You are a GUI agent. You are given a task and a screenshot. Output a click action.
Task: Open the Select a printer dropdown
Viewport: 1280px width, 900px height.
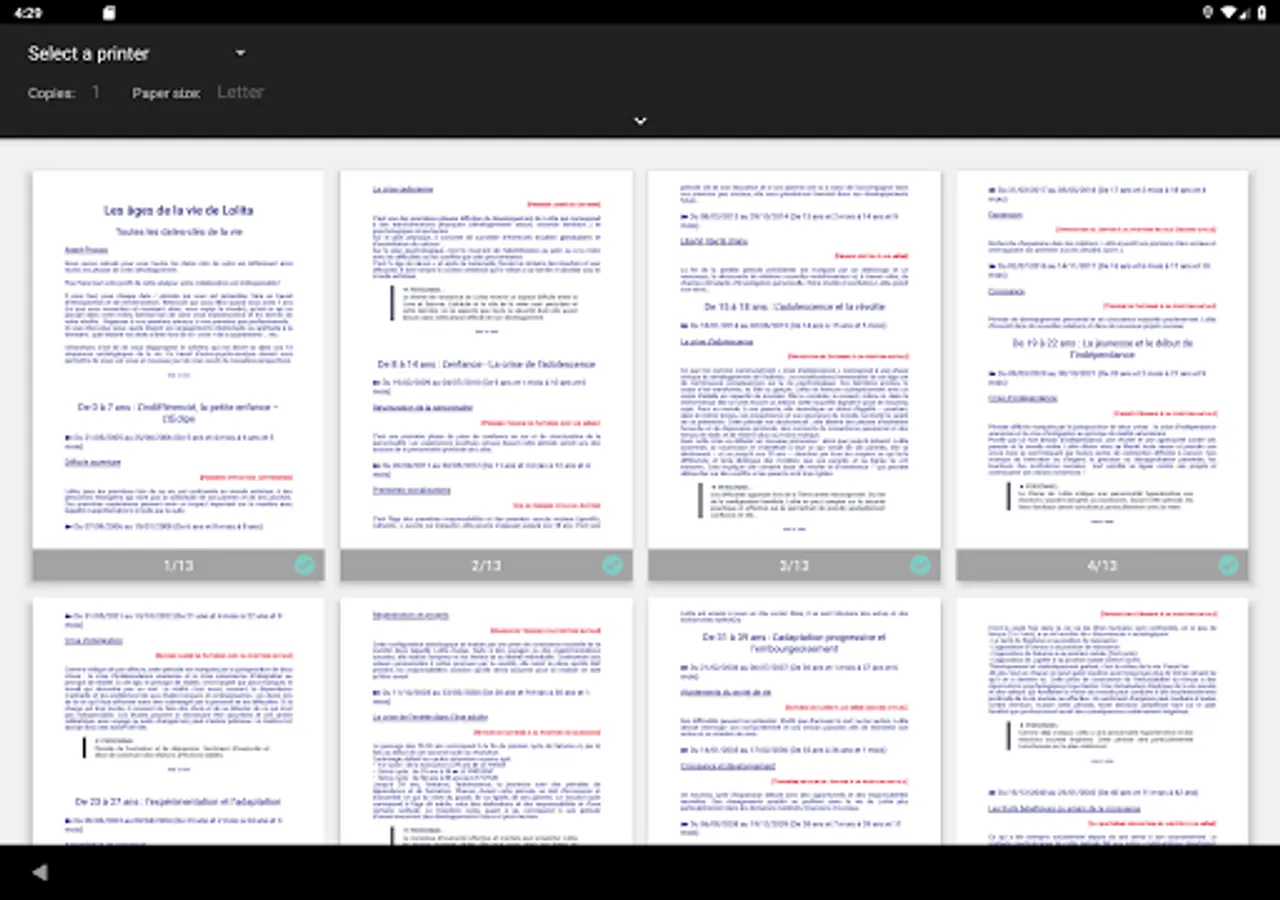pos(136,54)
